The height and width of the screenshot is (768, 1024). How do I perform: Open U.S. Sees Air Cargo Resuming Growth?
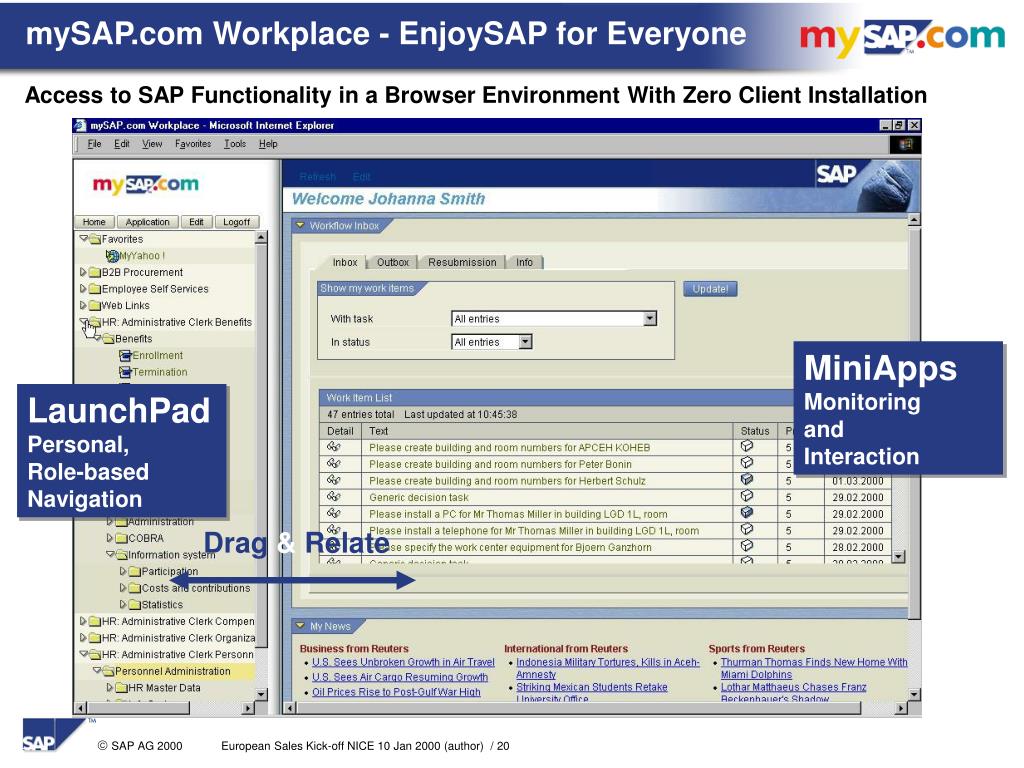[x=400, y=677]
